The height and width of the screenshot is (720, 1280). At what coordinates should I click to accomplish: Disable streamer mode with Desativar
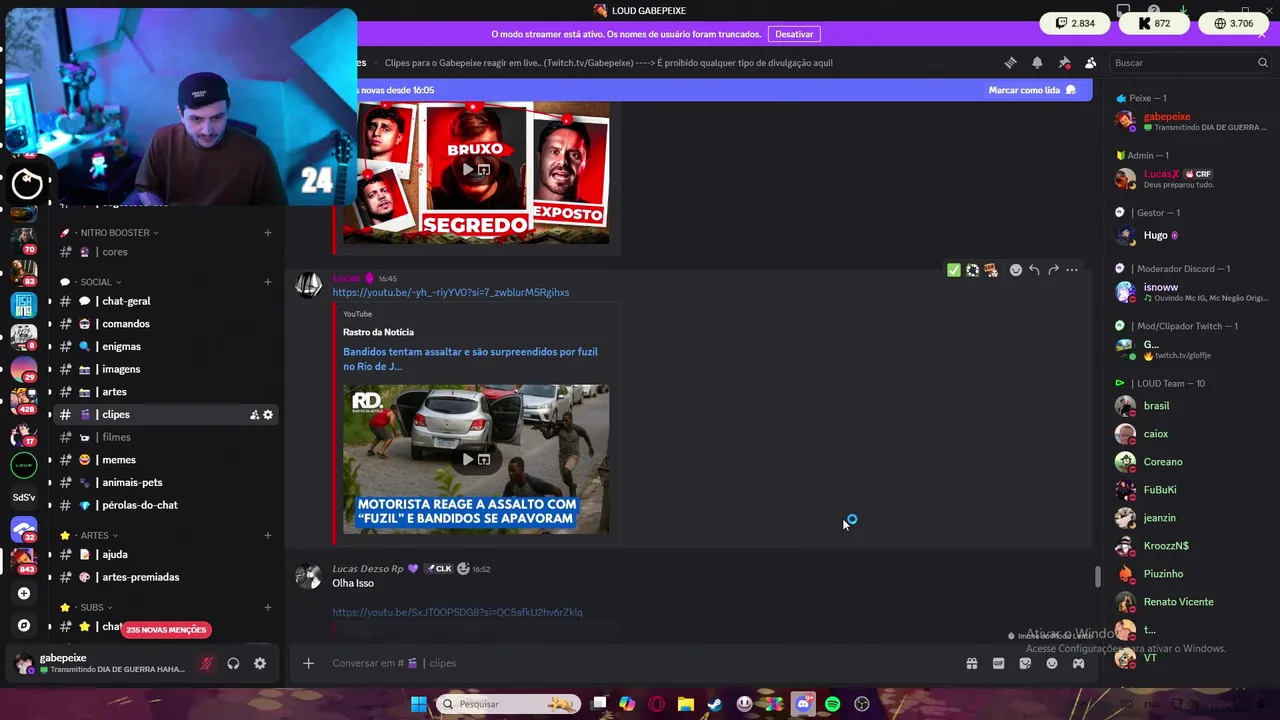pyautogui.click(x=794, y=34)
